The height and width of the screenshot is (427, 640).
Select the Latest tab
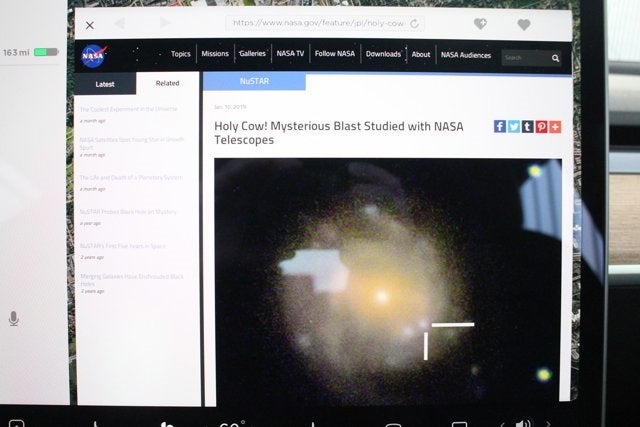pyautogui.click(x=105, y=84)
